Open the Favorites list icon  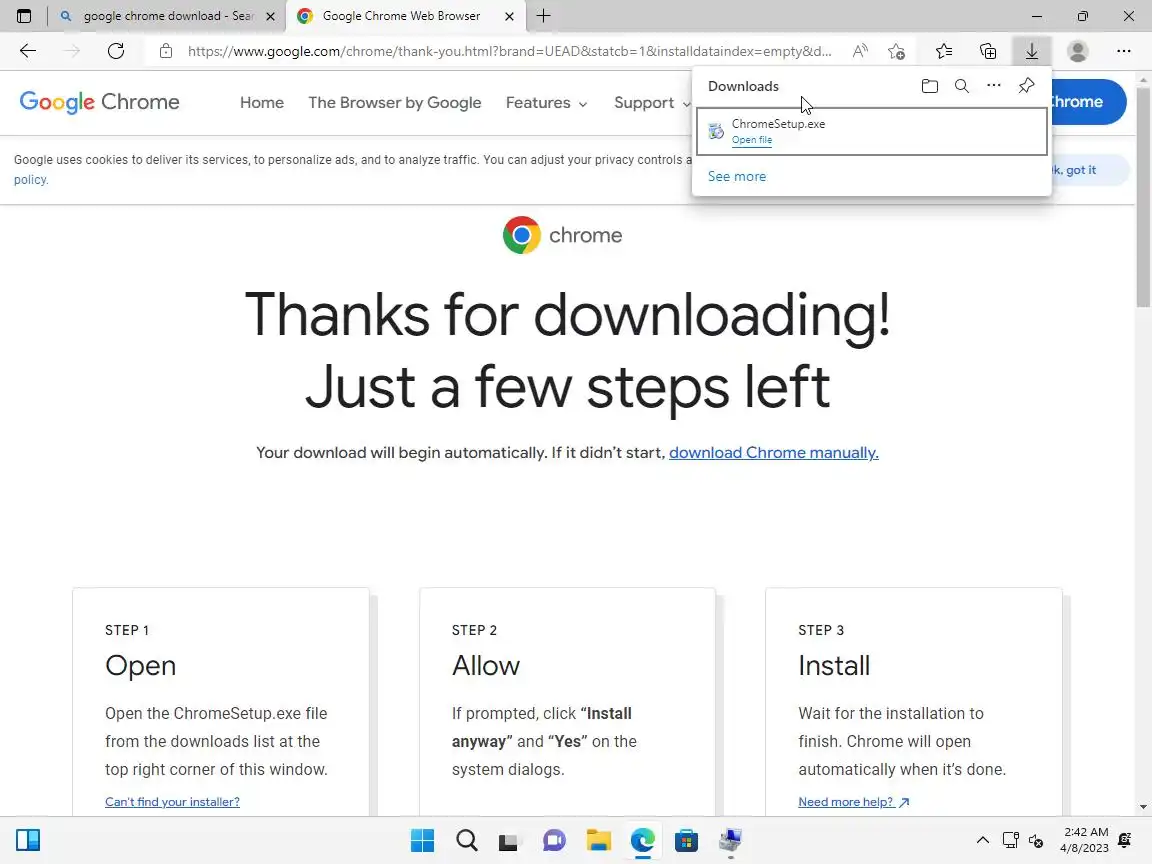click(944, 51)
